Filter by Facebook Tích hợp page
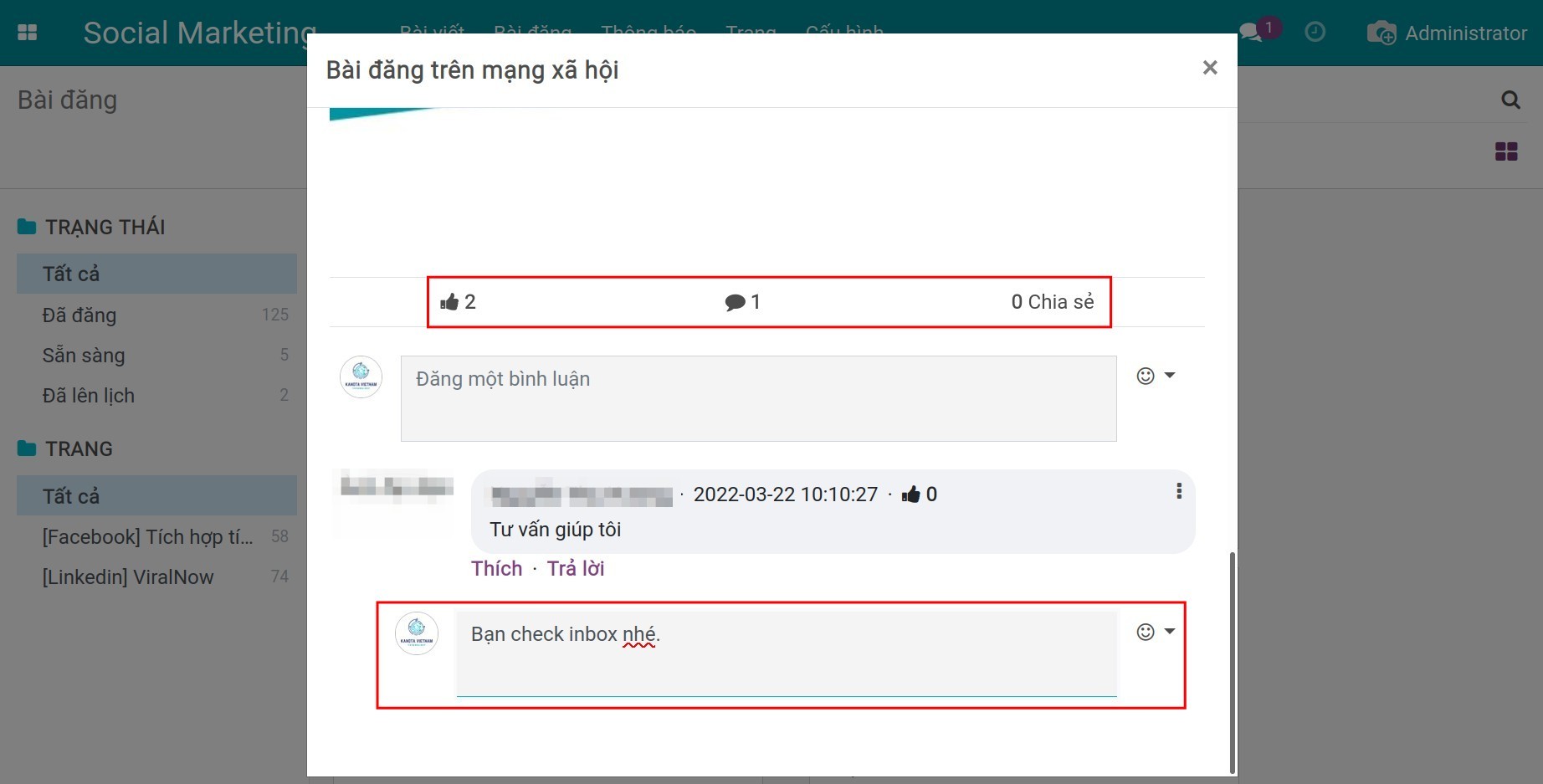1543x784 pixels. pyautogui.click(x=147, y=537)
